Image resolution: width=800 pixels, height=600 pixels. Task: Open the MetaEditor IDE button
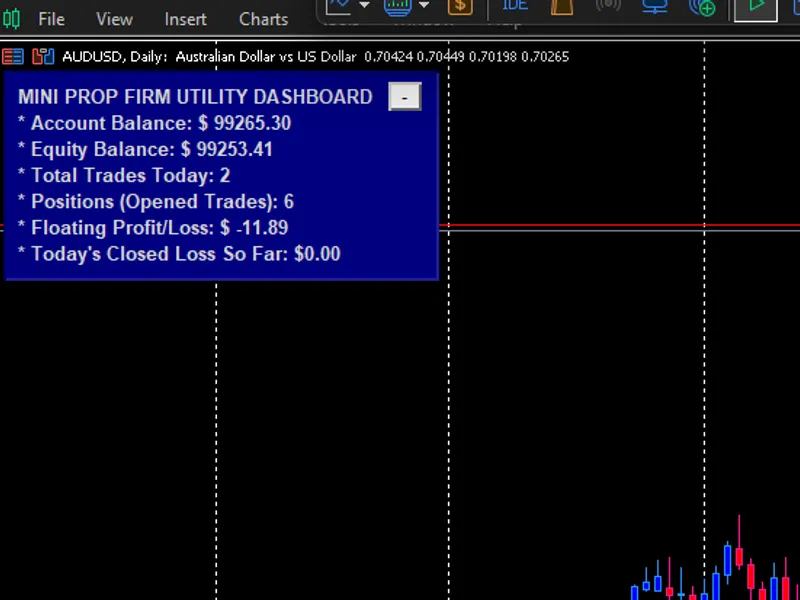tap(515, 5)
